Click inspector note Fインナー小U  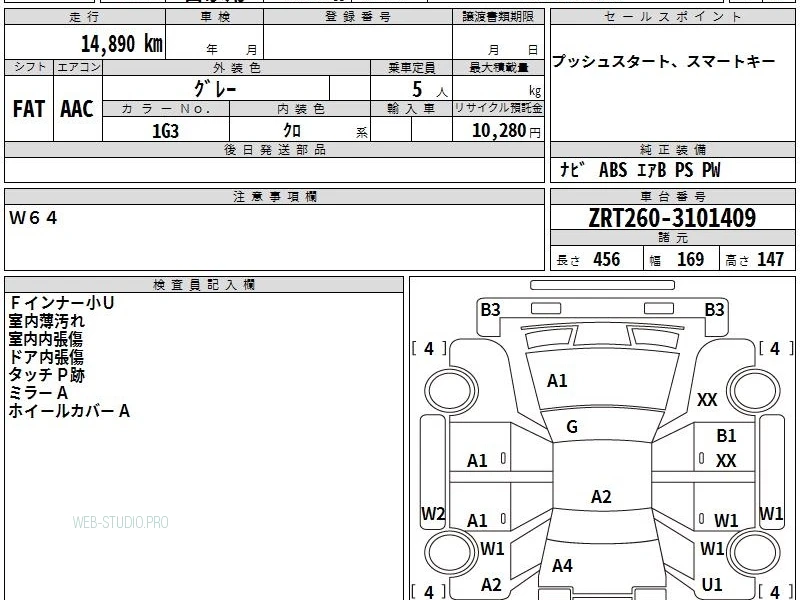61,303
